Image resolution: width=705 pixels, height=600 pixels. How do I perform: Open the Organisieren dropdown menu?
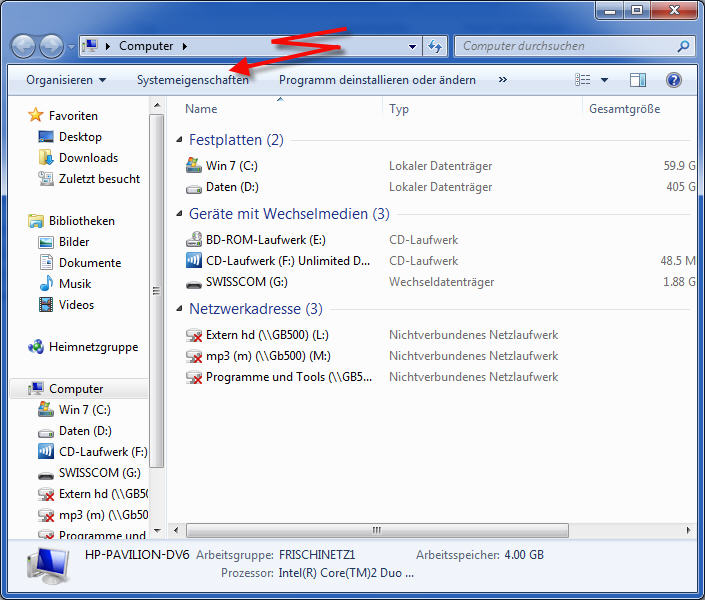(x=66, y=80)
